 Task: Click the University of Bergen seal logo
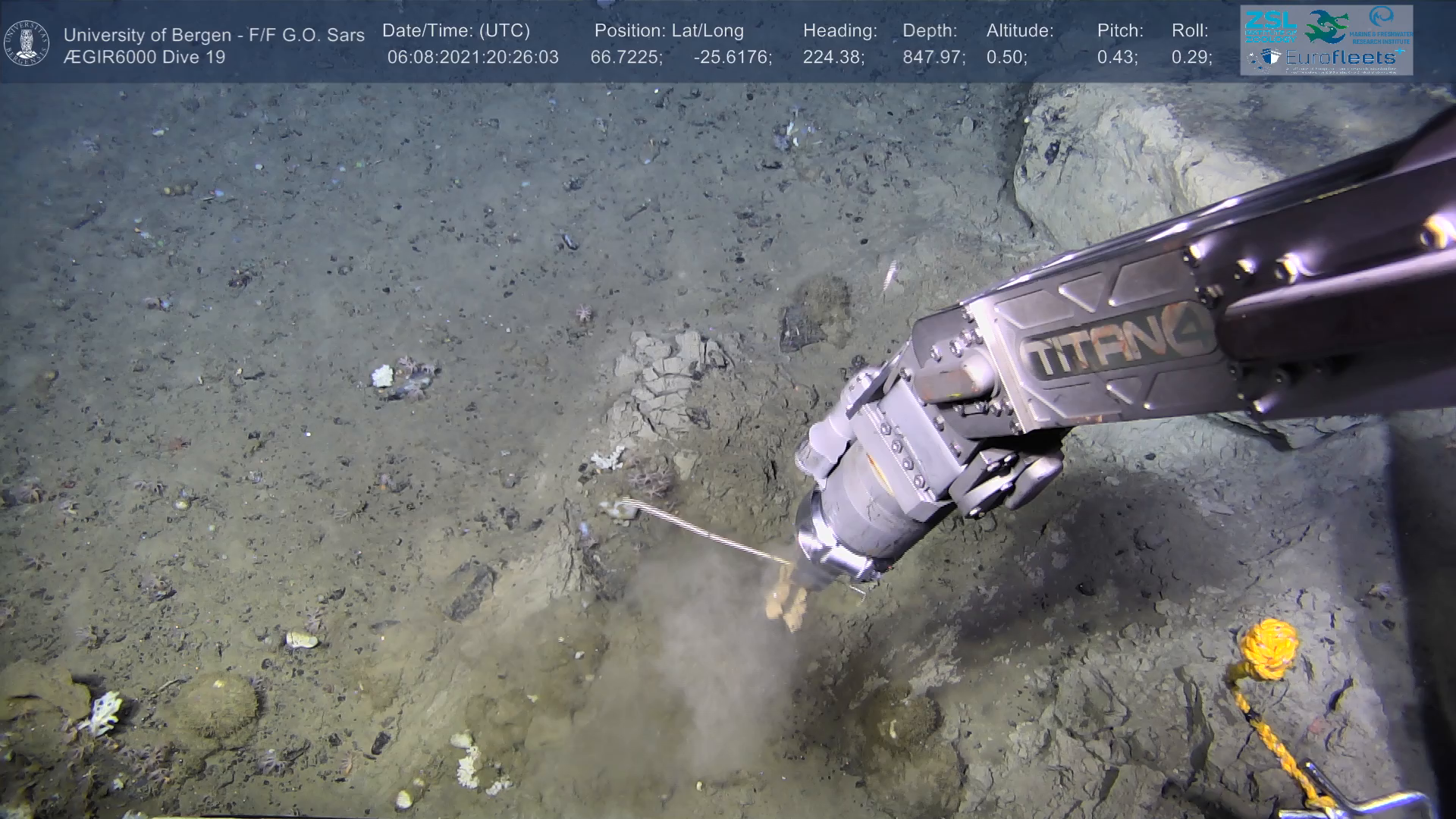point(27,42)
